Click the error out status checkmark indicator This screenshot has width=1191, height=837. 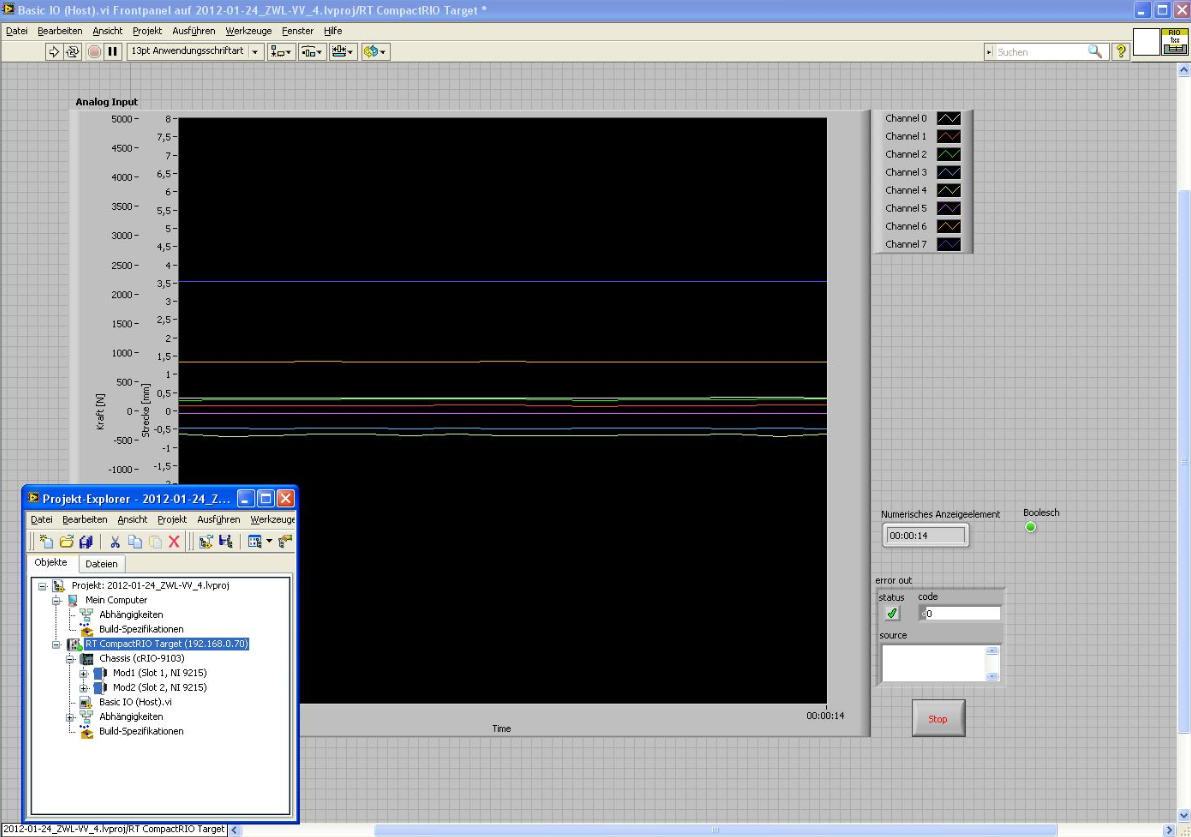pyautogui.click(x=893, y=613)
